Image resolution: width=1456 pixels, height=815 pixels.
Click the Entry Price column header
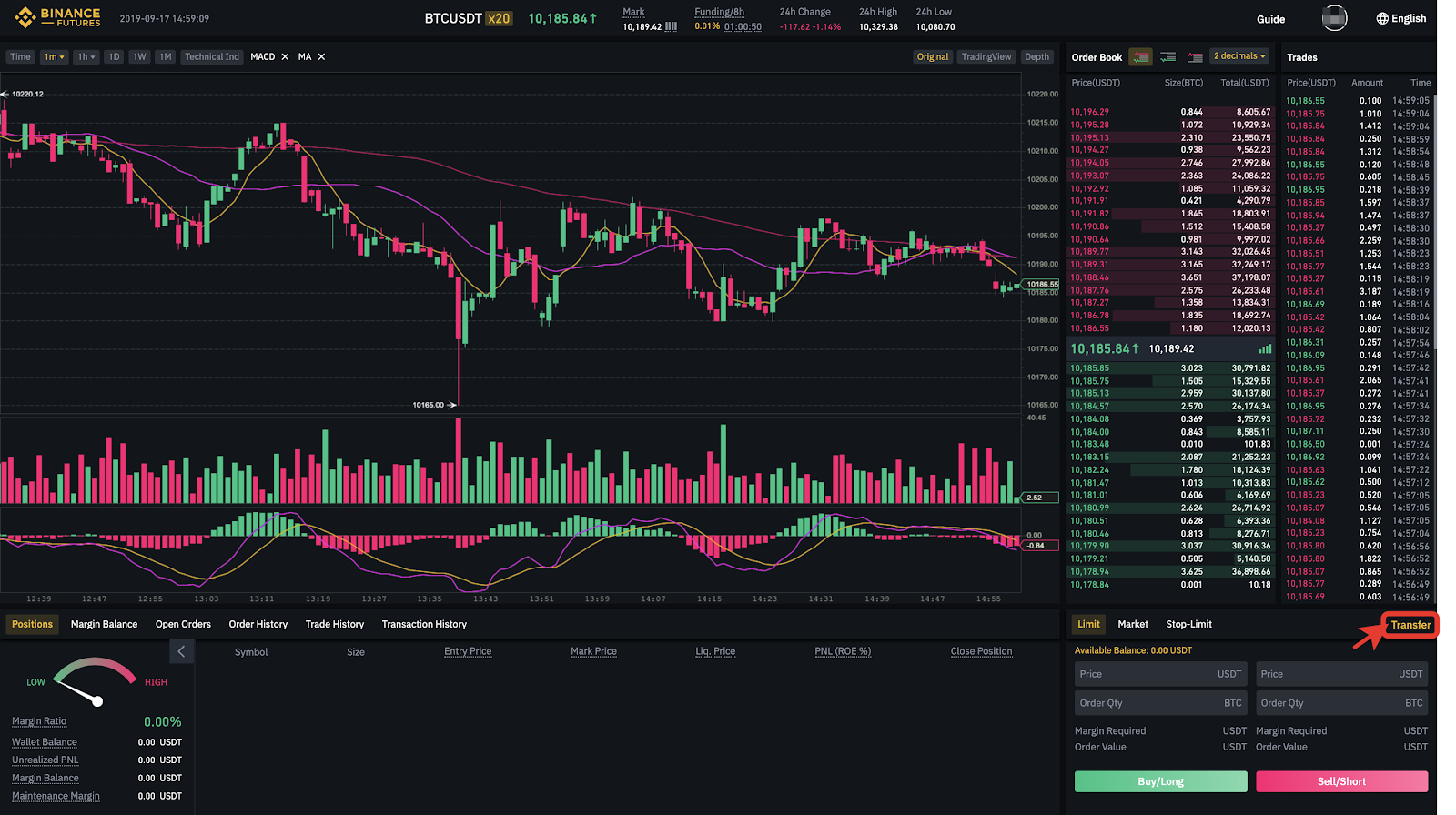tap(468, 651)
